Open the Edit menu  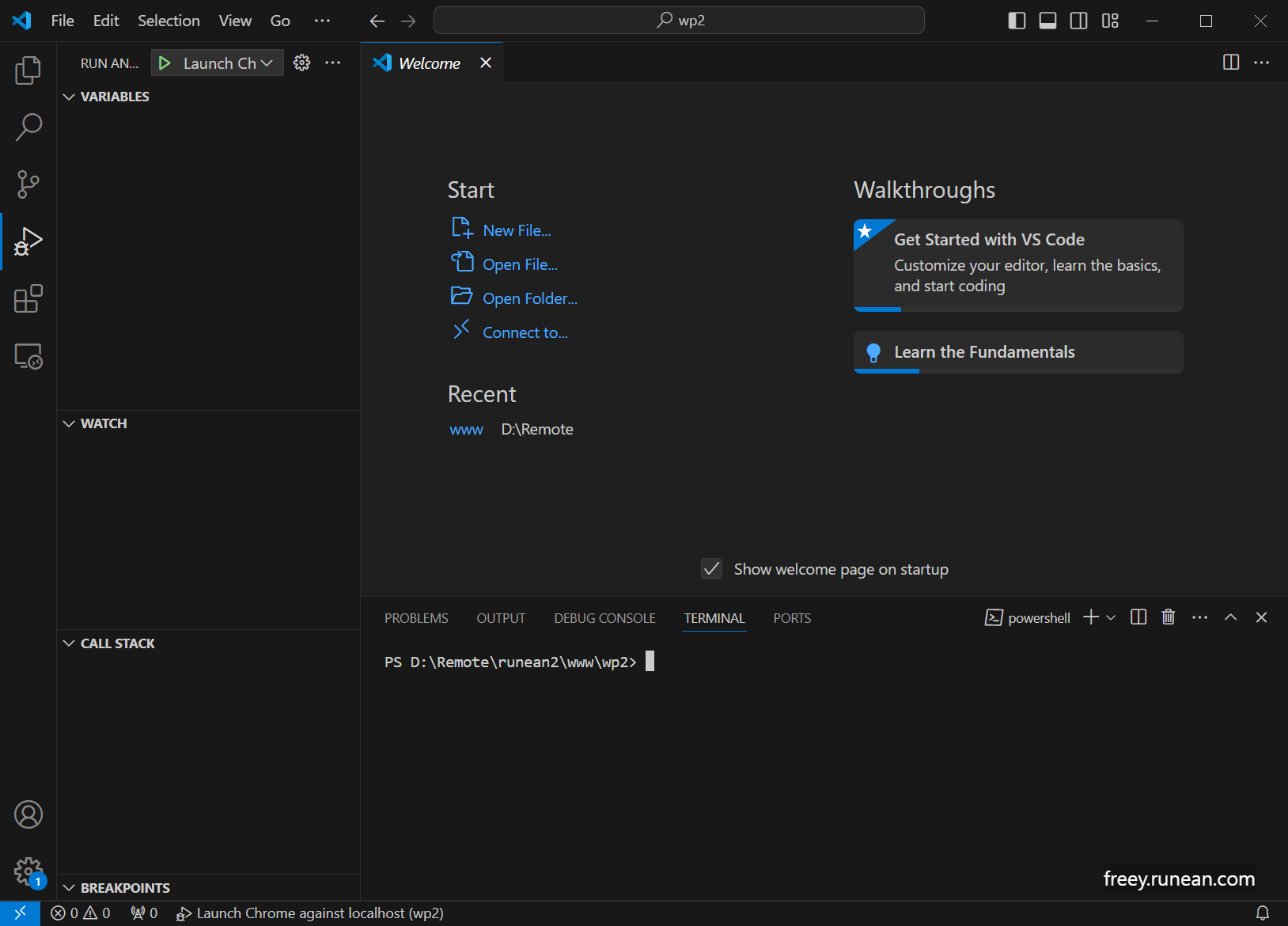pos(106,21)
